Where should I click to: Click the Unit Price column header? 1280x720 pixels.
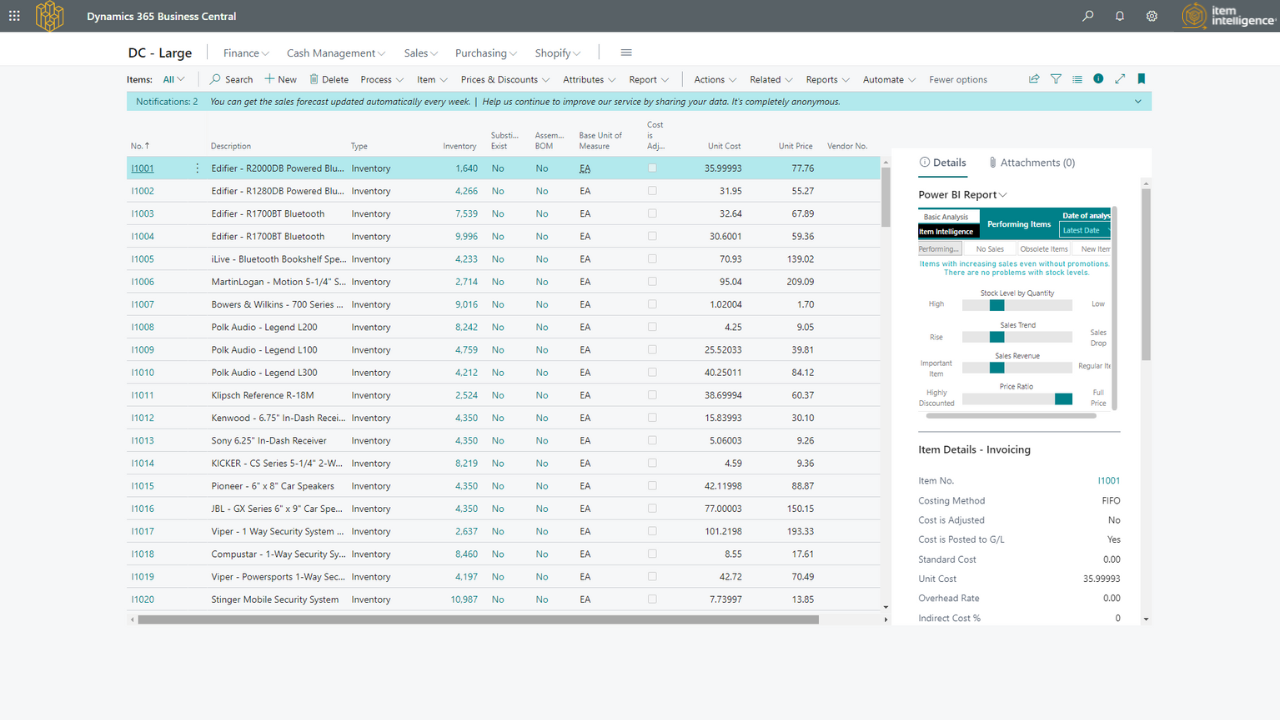[x=796, y=147]
